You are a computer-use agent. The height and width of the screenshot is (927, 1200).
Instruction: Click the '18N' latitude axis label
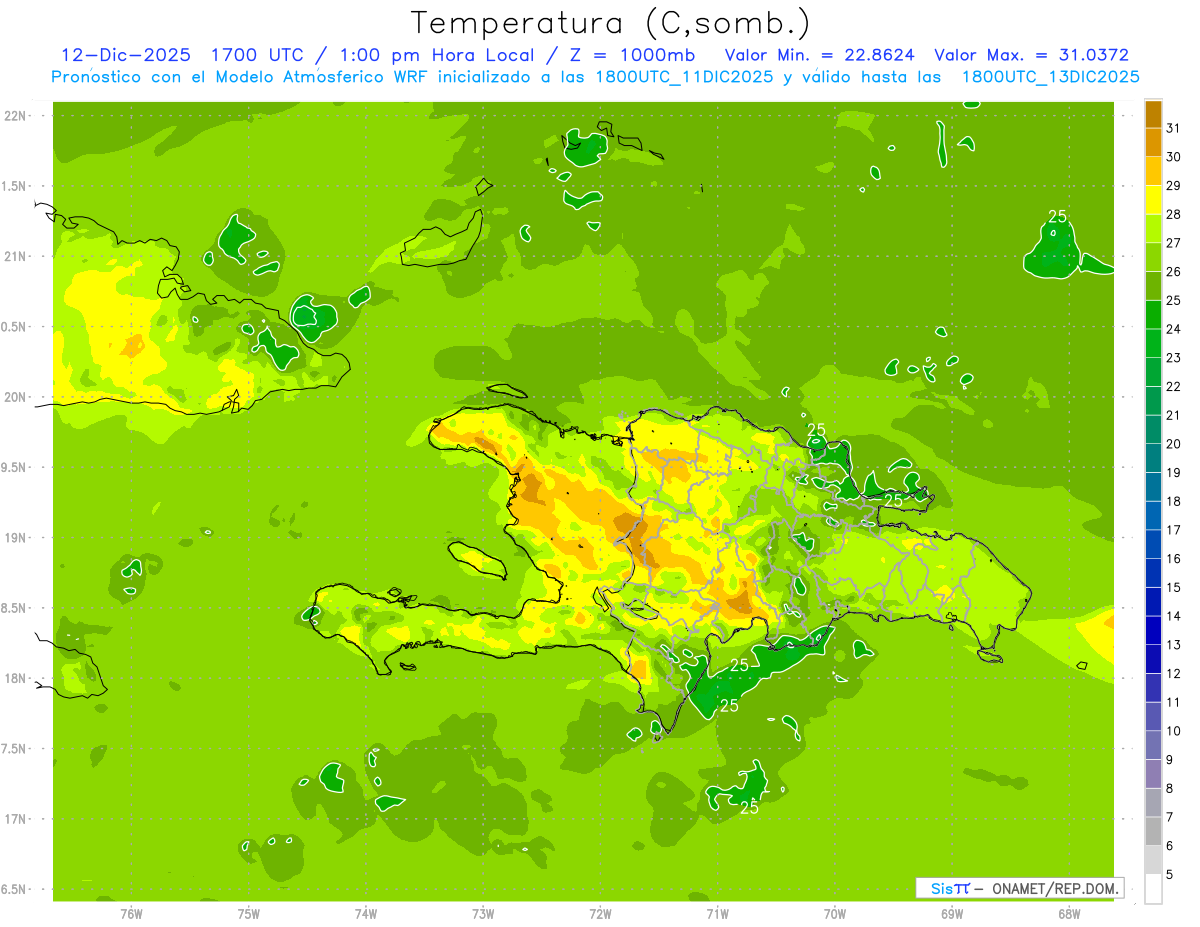[16, 679]
